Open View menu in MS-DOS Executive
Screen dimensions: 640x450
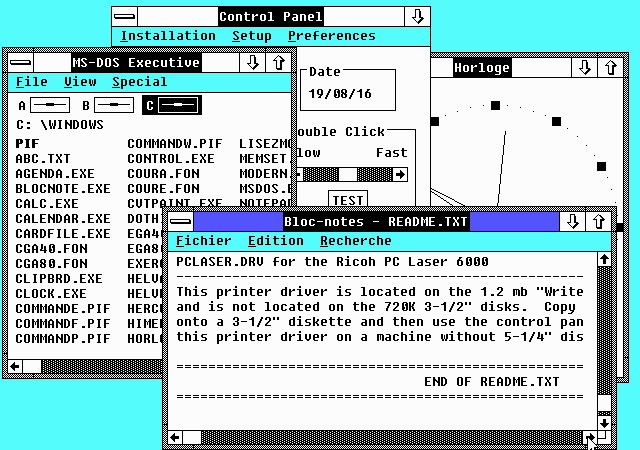tap(80, 82)
